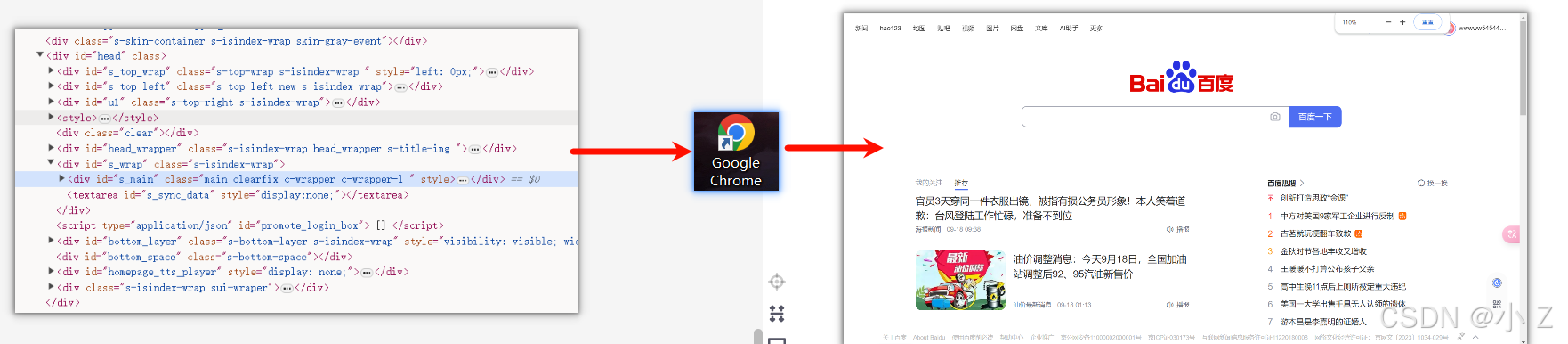The width and height of the screenshot is (1568, 344).
Task: Open the 油价调整消息 news headline
Action: (1100, 266)
